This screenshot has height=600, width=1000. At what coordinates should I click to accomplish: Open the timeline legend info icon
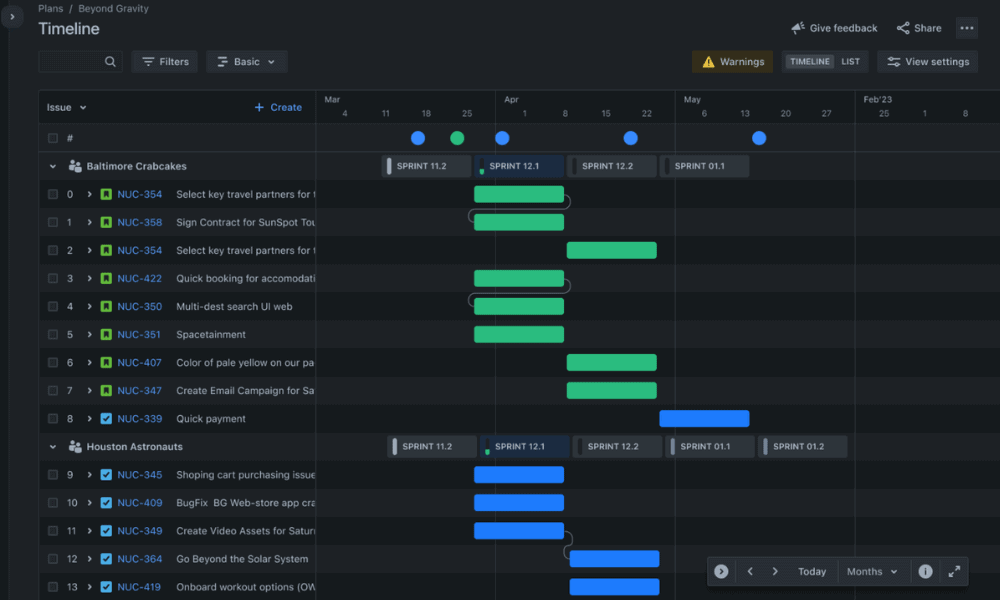[x=925, y=572]
